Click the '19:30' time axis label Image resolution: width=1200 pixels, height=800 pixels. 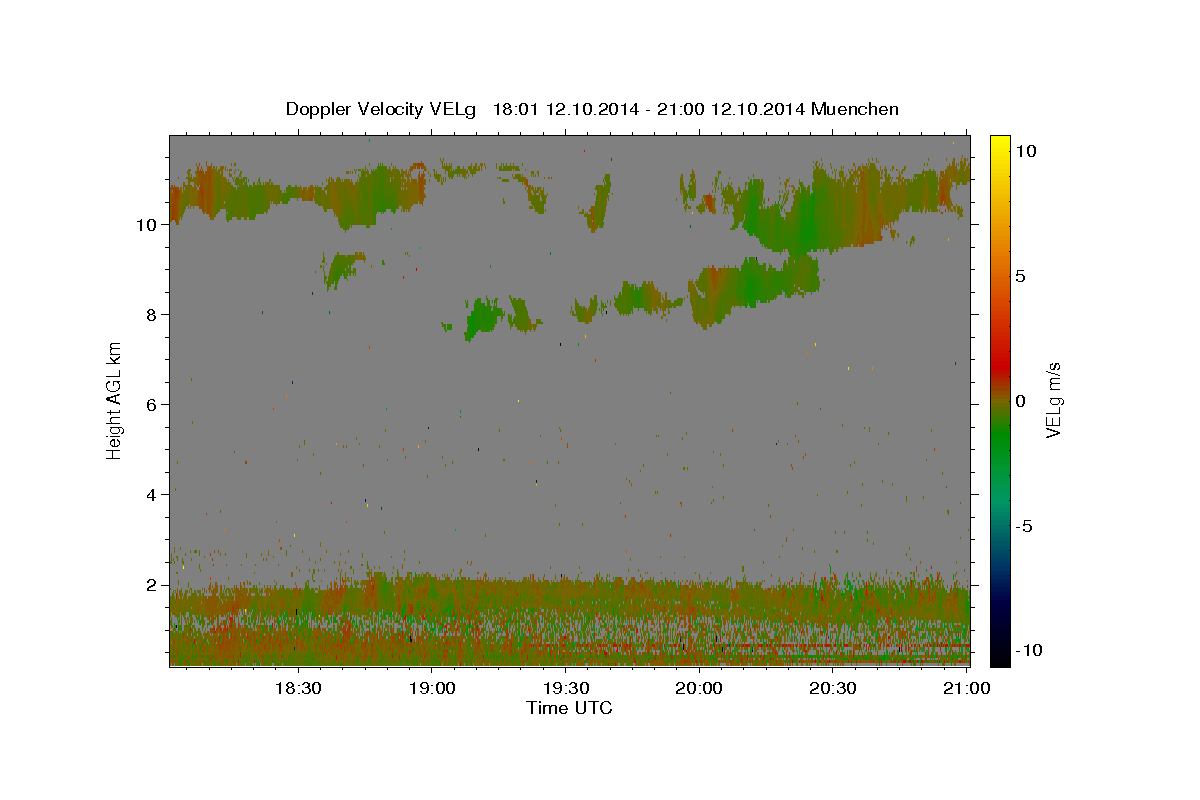[565, 689]
